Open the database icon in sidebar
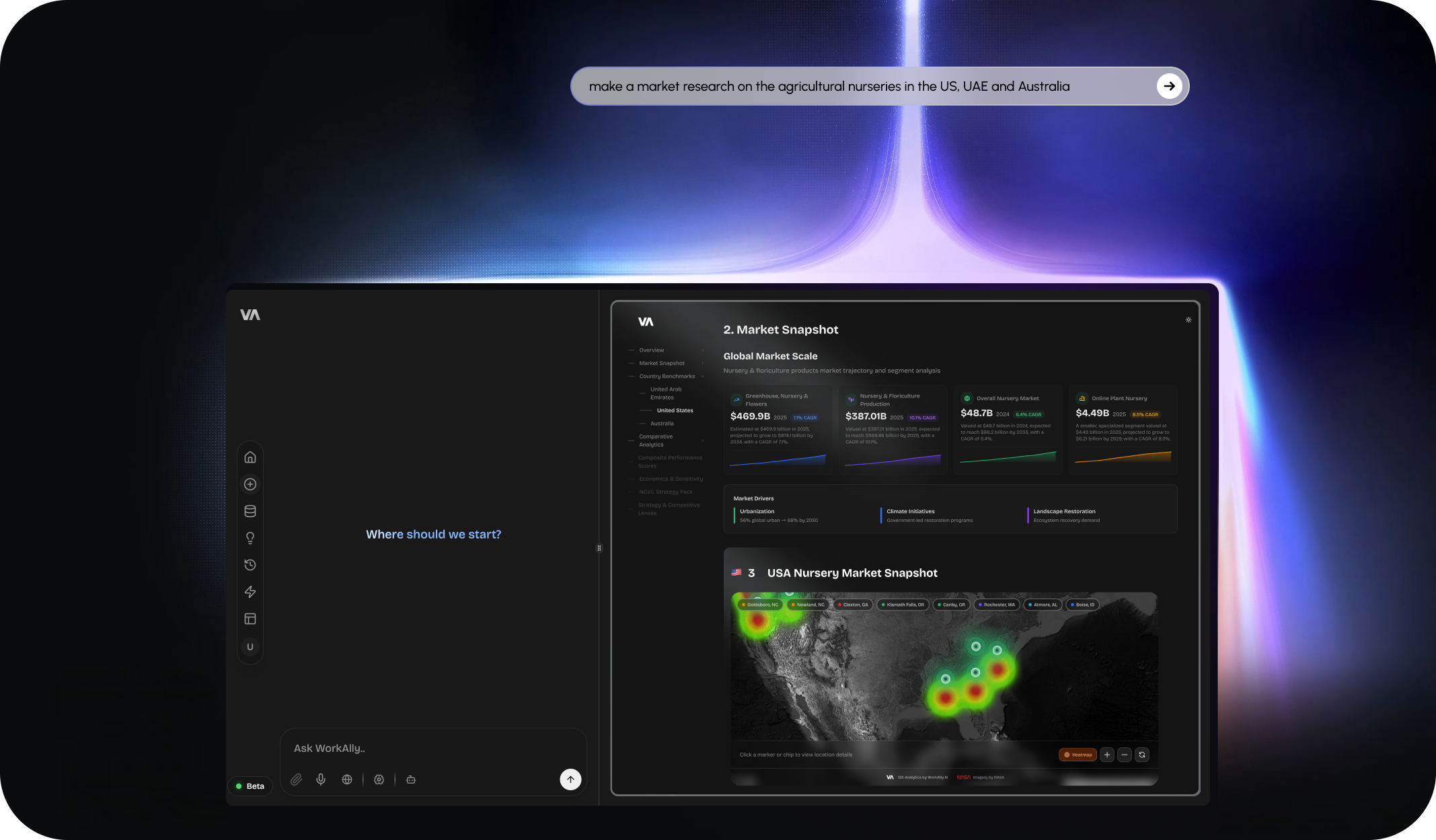The height and width of the screenshot is (840, 1436). coord(250,511)
